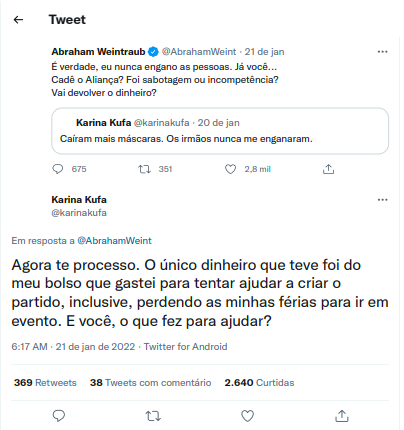Open Abraham Weintraub's profile name
This screenshot has height=430, width=404.
click(98, 52)
